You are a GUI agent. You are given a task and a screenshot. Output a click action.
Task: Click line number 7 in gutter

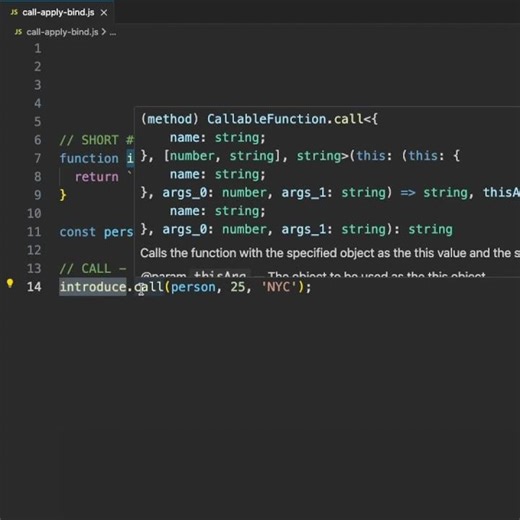click(x=38, y=158)
